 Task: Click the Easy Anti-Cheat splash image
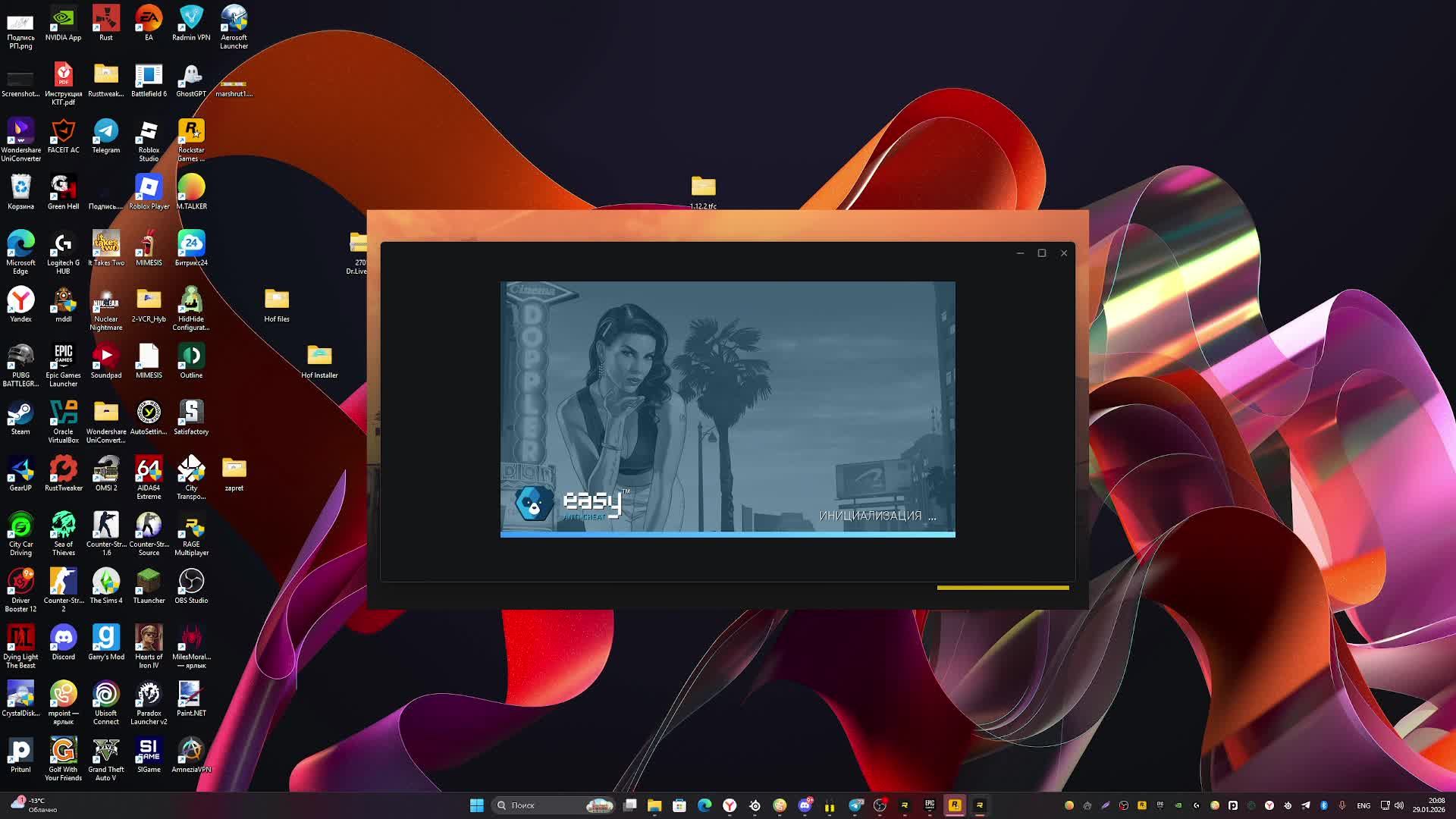(727, 408)
